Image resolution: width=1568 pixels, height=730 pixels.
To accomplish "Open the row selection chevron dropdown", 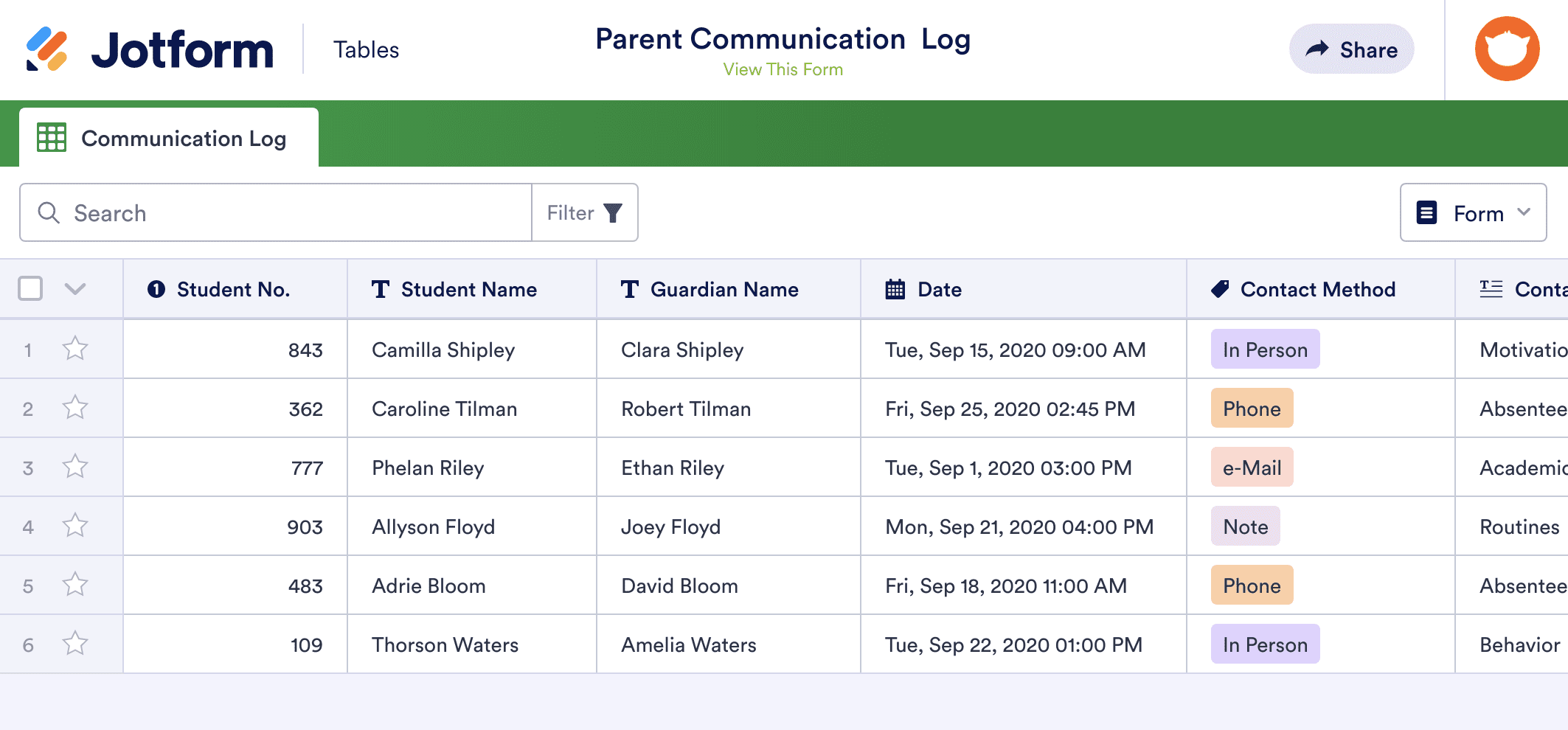I will 75,288.
